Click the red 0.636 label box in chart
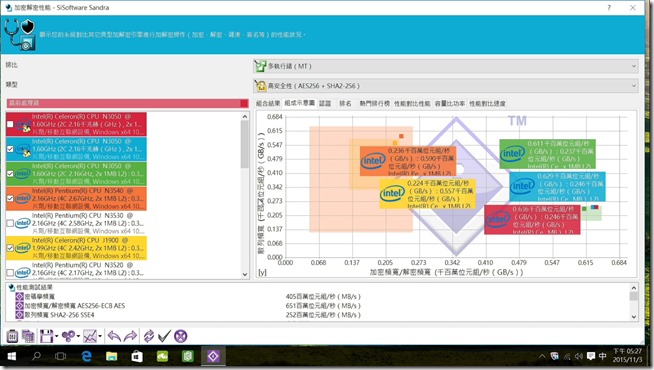 click(532, 219)
